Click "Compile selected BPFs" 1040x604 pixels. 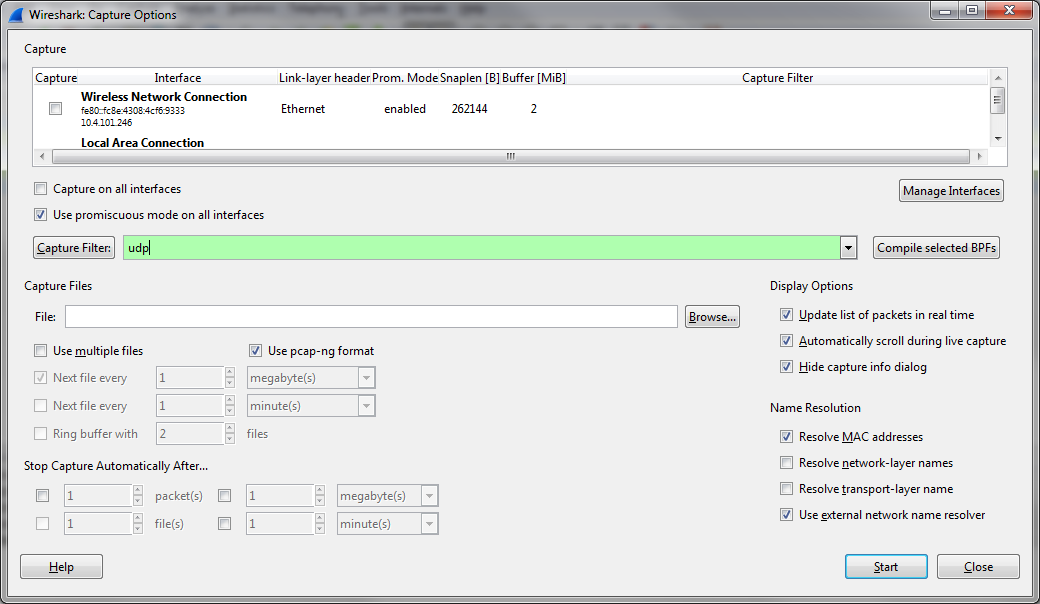[x=936, y=247]
